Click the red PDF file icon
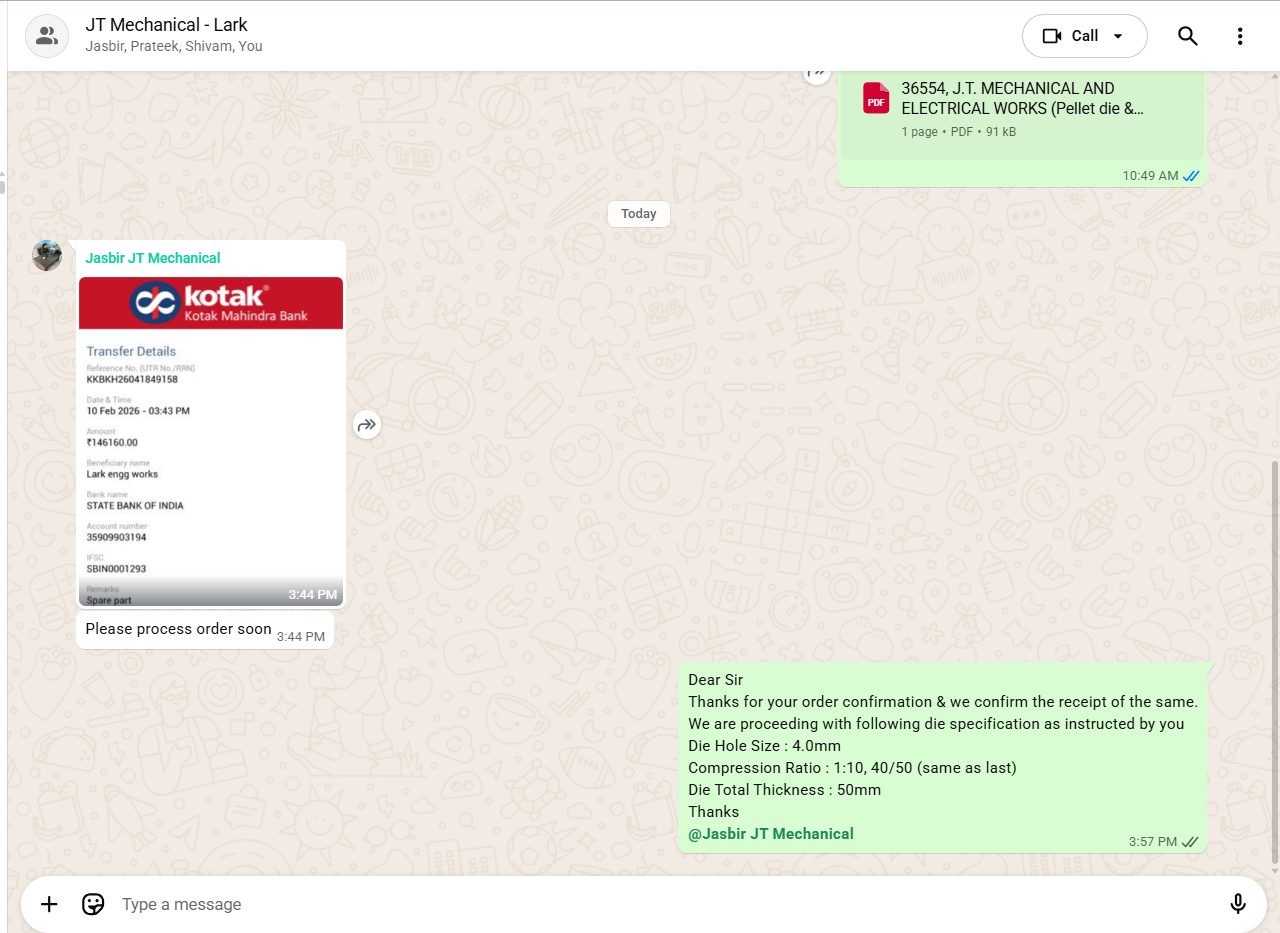The height and width of the screenshot is (933, 1280). (x=876, y=99)
